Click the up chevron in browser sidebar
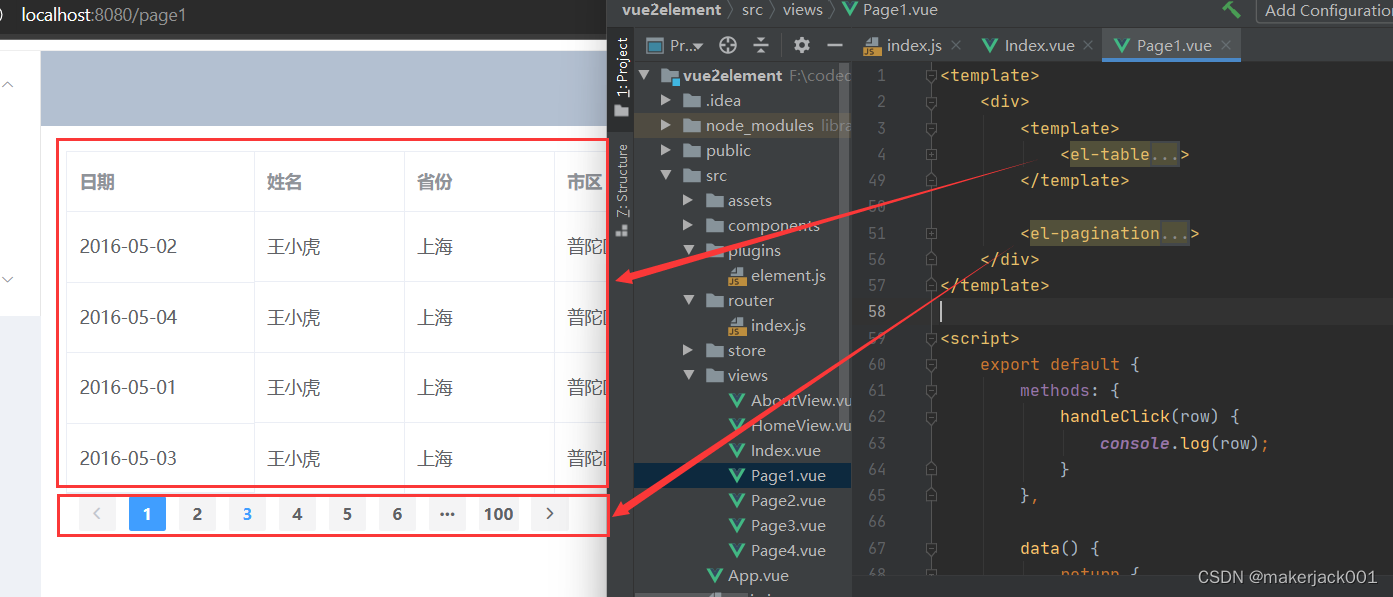The height and width of the screenshot is (597, 1393). (8, 85)
